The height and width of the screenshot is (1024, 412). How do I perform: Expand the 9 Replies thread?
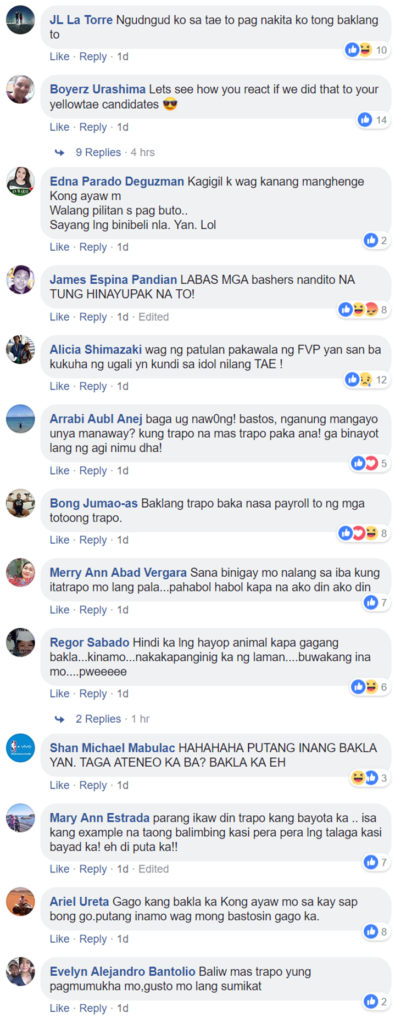pyautogui.click(x=98, y=152)
